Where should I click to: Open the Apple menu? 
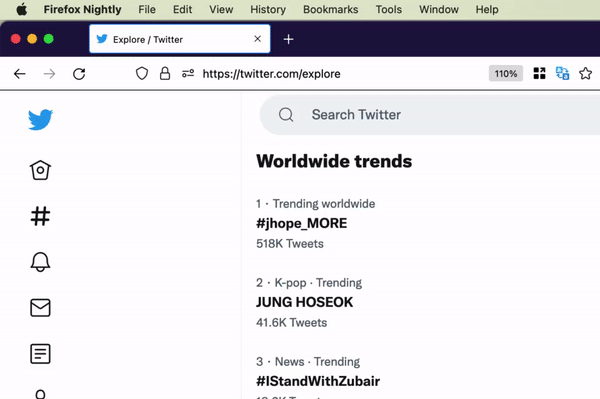22,9
